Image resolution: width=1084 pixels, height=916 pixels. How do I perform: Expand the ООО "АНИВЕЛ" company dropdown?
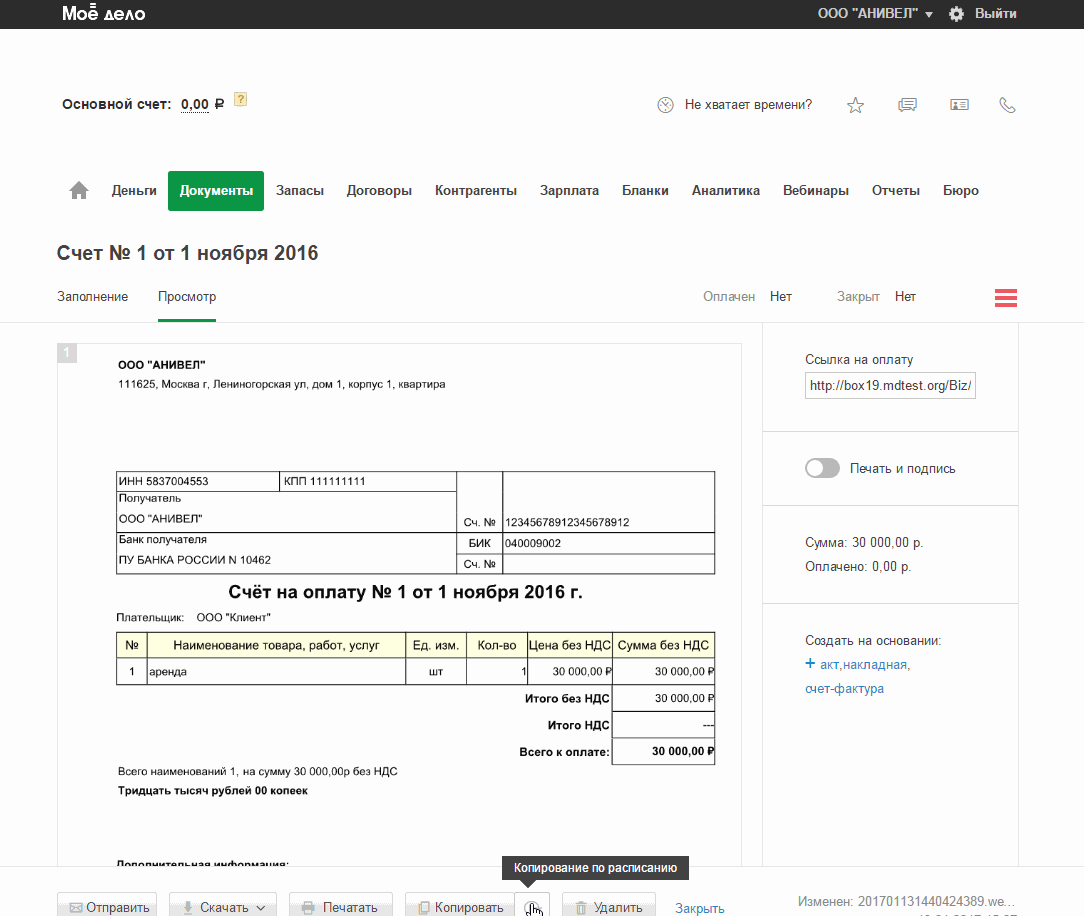pos(875,14)
